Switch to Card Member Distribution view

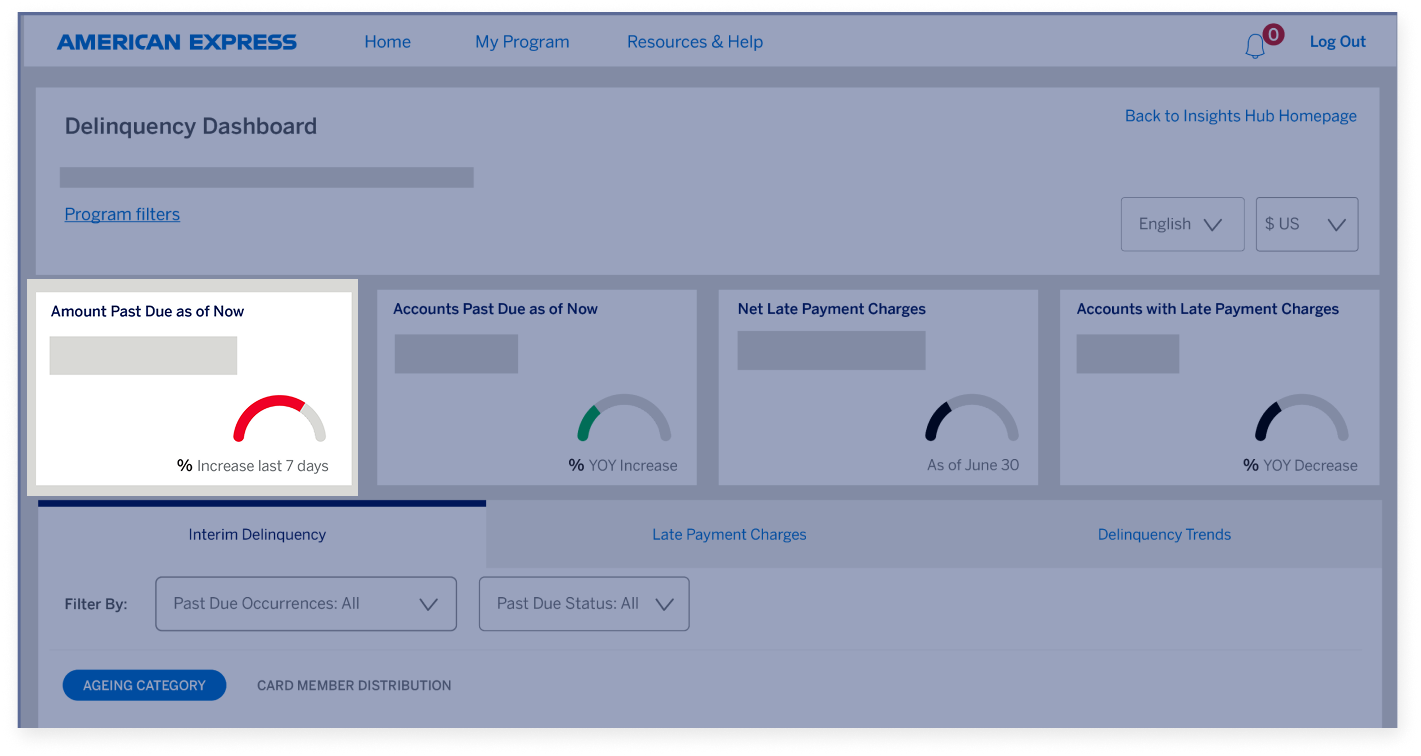tap(354, 685)
